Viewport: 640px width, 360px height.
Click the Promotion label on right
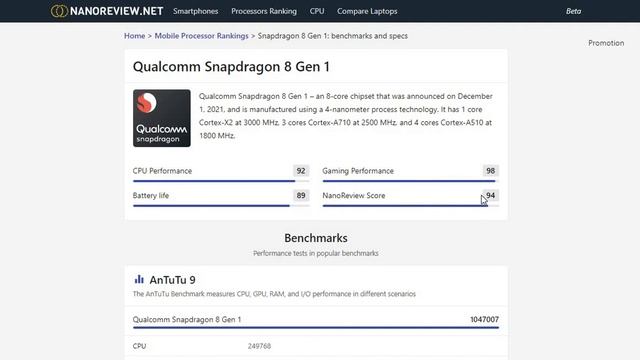(606, 43)
